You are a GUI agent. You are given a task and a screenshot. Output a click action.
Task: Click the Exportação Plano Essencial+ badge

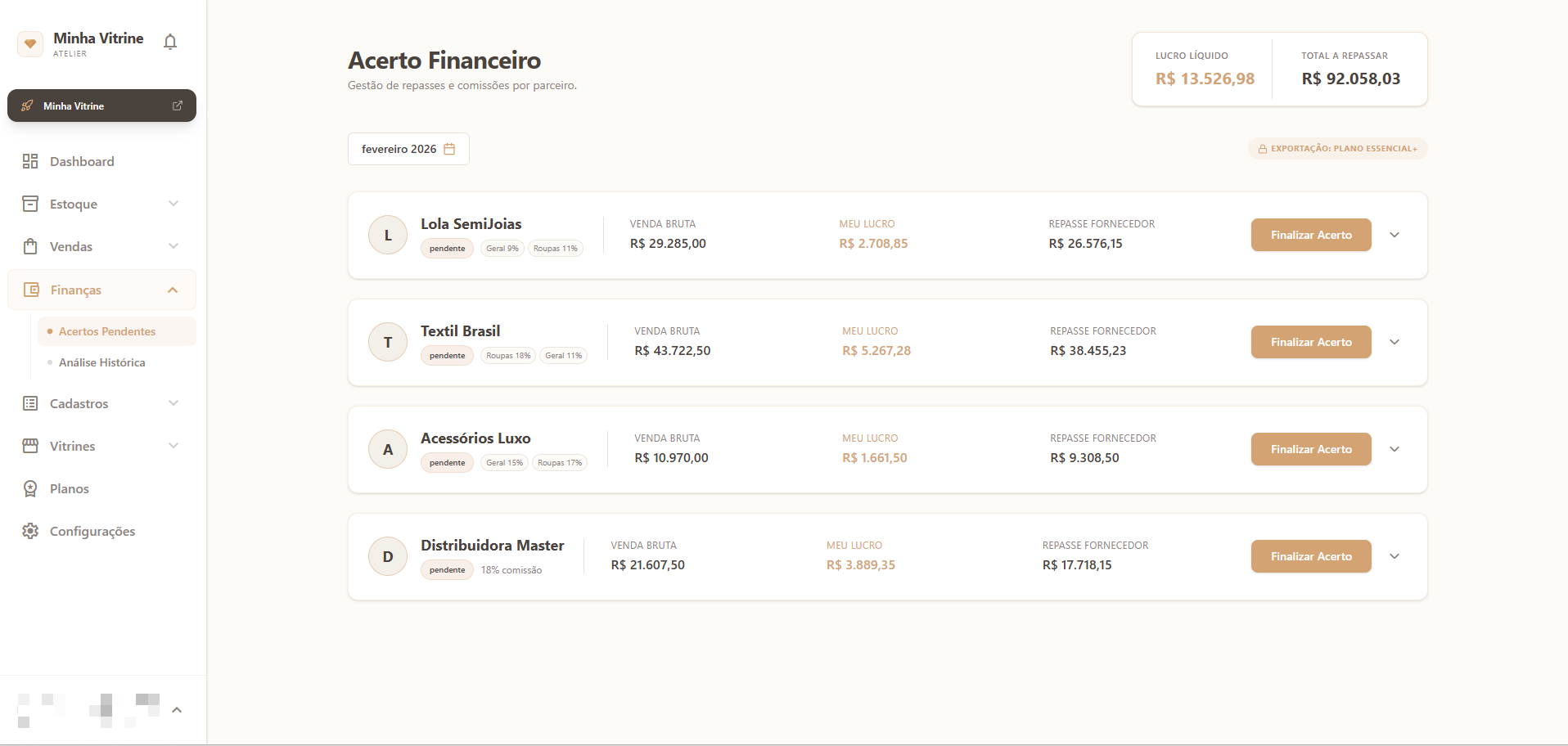click(x=1337, y=149)
